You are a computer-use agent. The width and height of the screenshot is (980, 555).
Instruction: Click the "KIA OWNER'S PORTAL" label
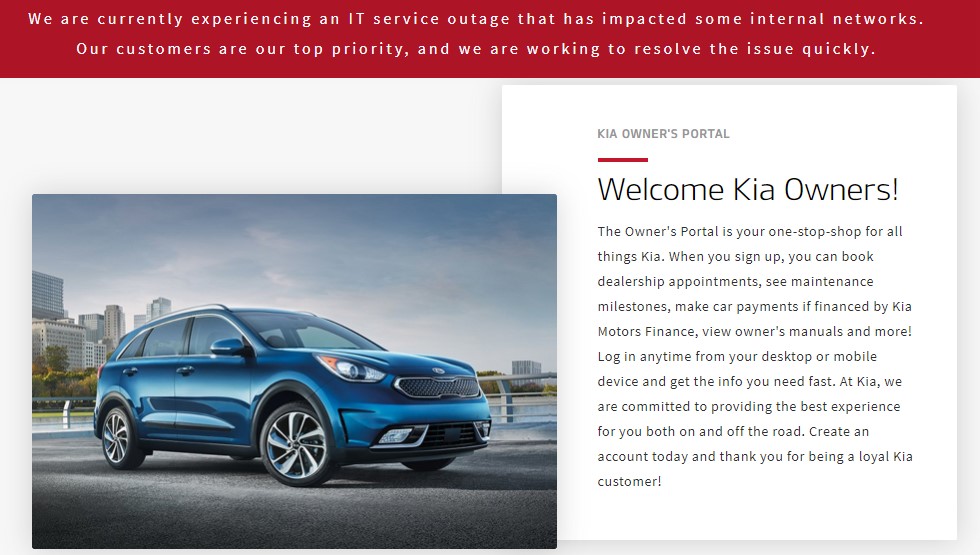pyautogui.click(x=663, y=134)
